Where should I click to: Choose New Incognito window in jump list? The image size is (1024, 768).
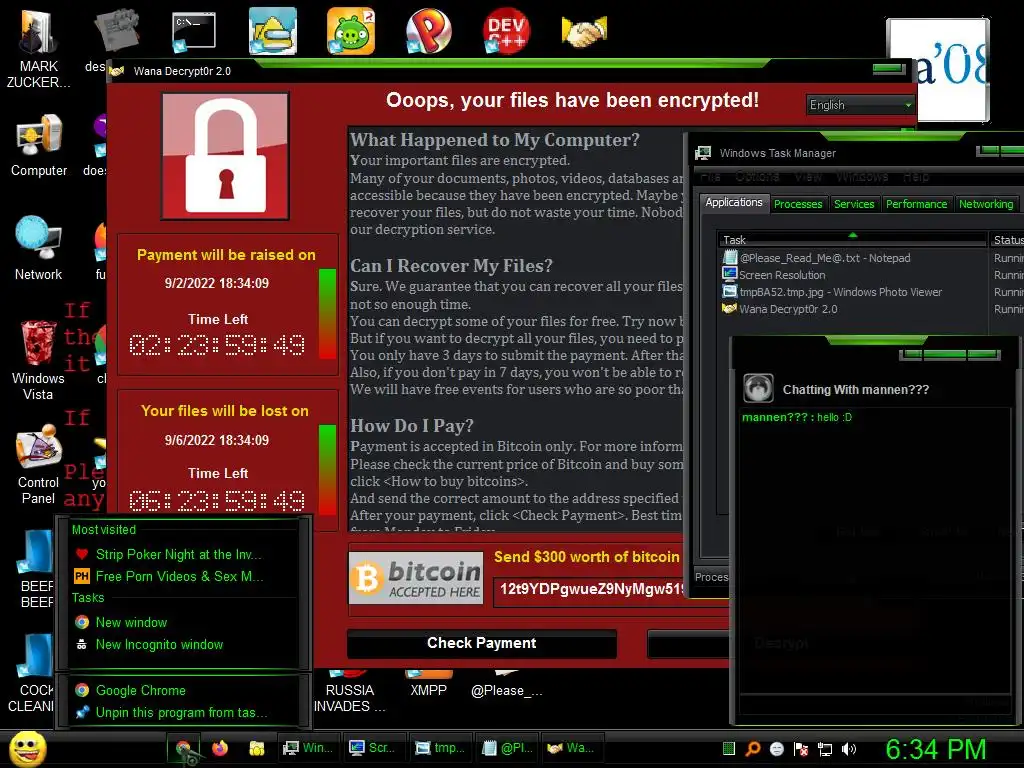tap(185, 644)
